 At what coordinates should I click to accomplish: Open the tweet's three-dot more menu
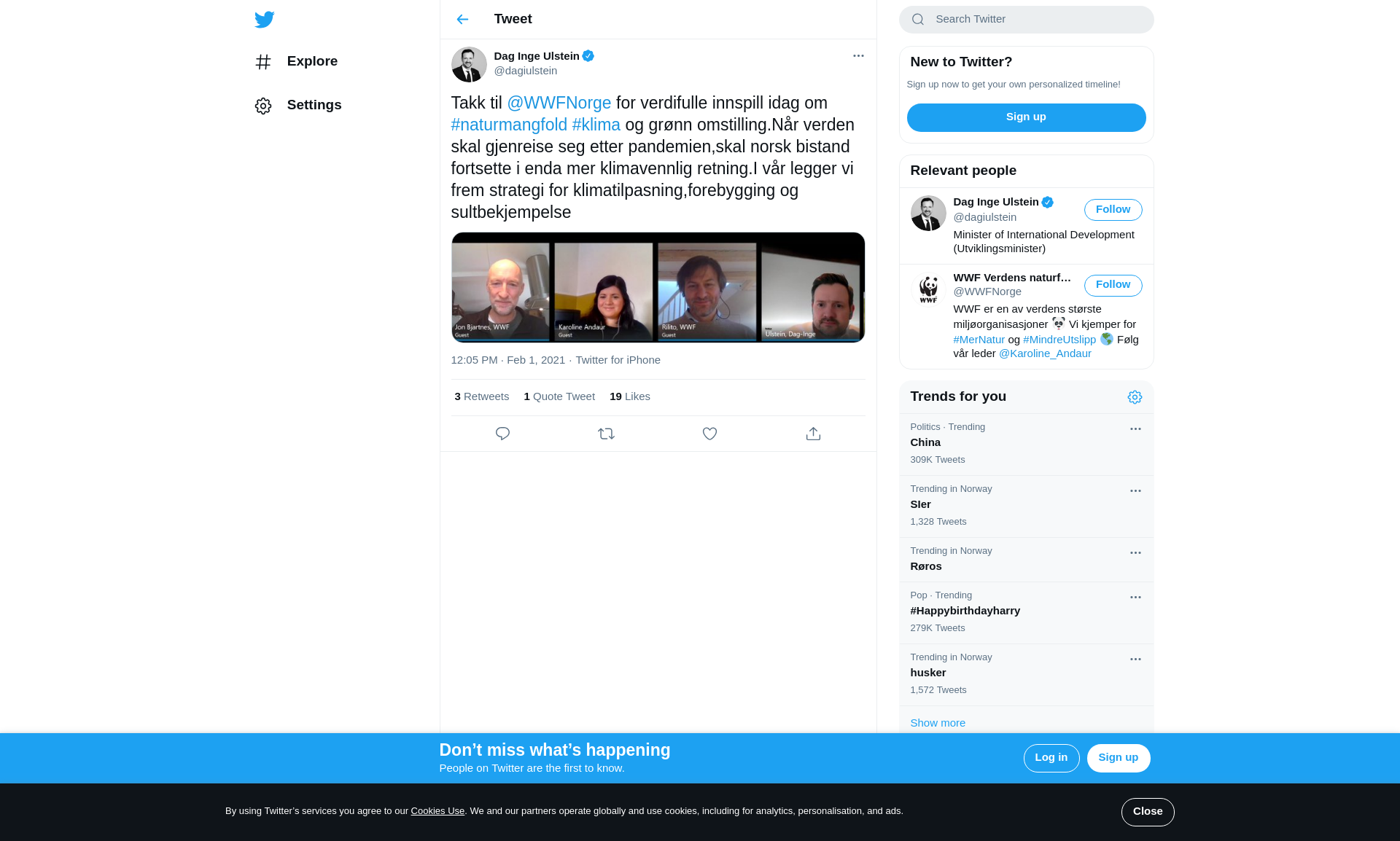858,56
